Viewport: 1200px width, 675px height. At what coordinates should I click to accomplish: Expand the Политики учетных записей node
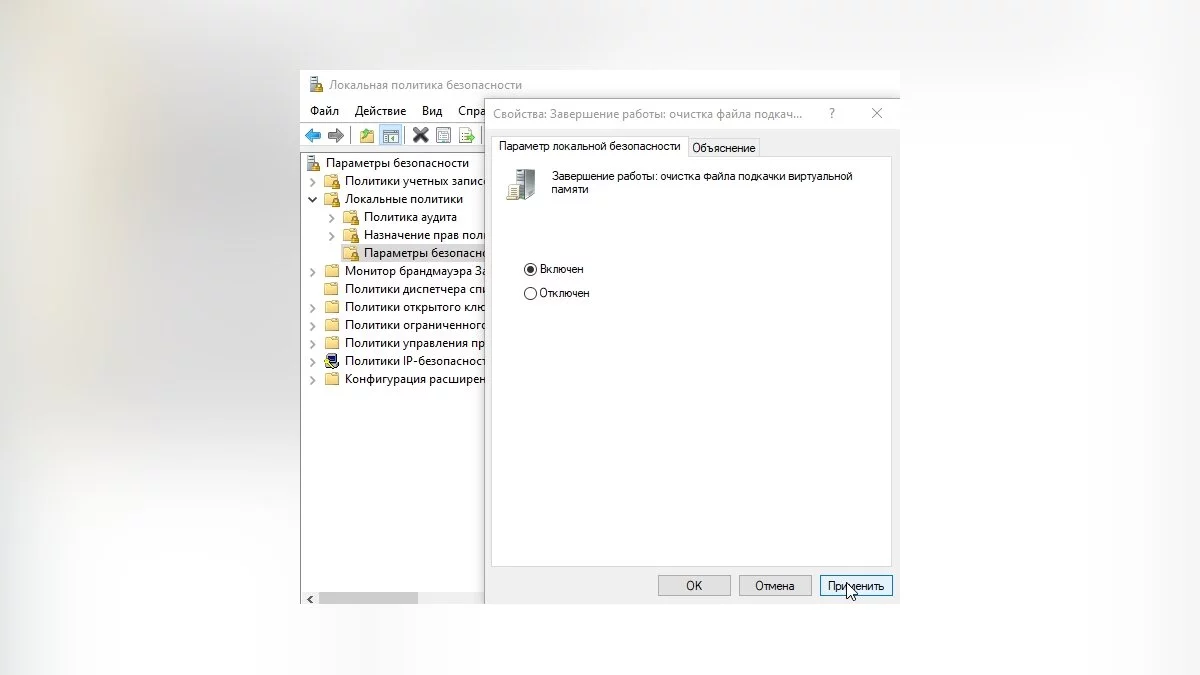pos(313,181)
